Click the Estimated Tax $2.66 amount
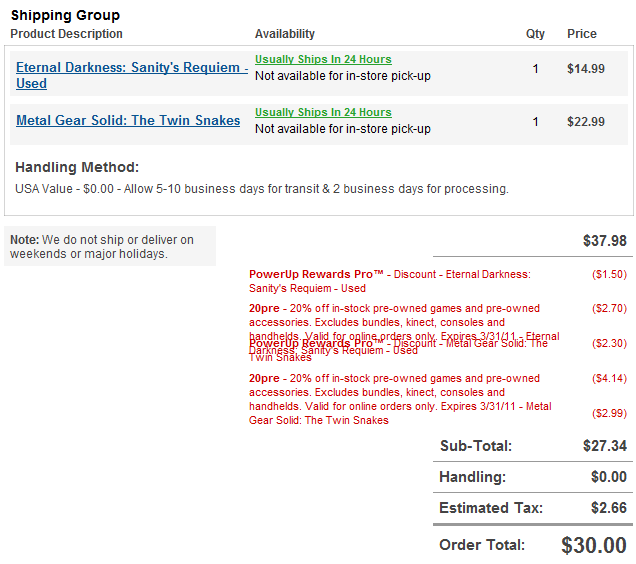 pyautogui.click(x=608, y=508)
